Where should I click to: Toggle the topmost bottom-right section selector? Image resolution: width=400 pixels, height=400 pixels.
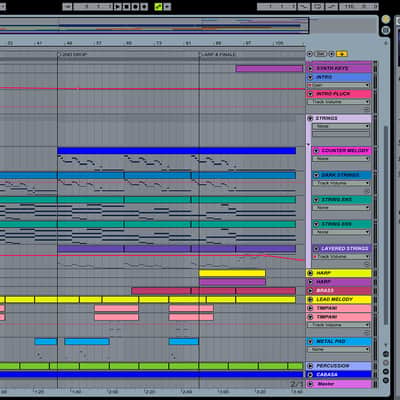pyautogui.click(x=386, y=354)
